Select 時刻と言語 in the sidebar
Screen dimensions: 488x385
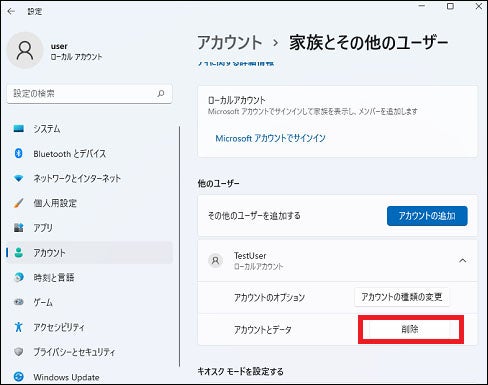click(90, 277)
